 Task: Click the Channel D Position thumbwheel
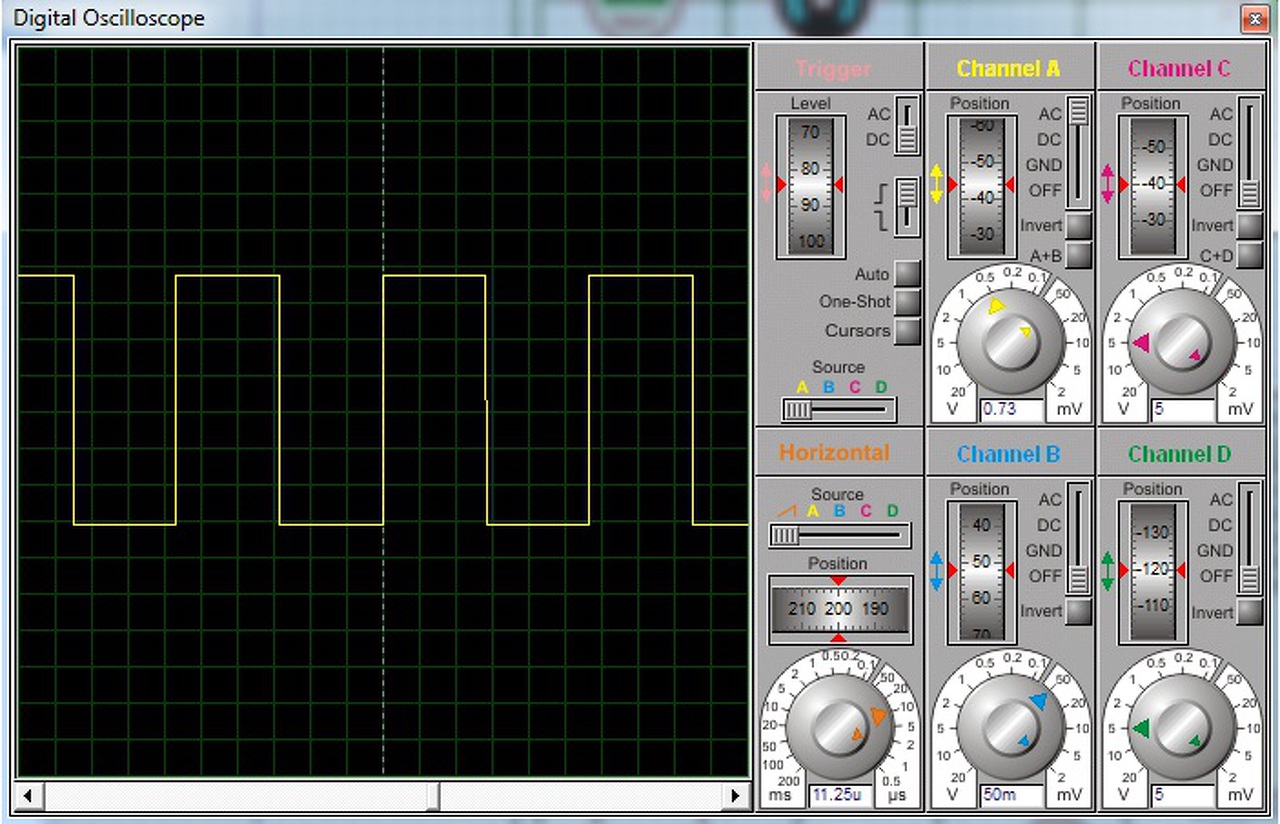point(1152,572)
